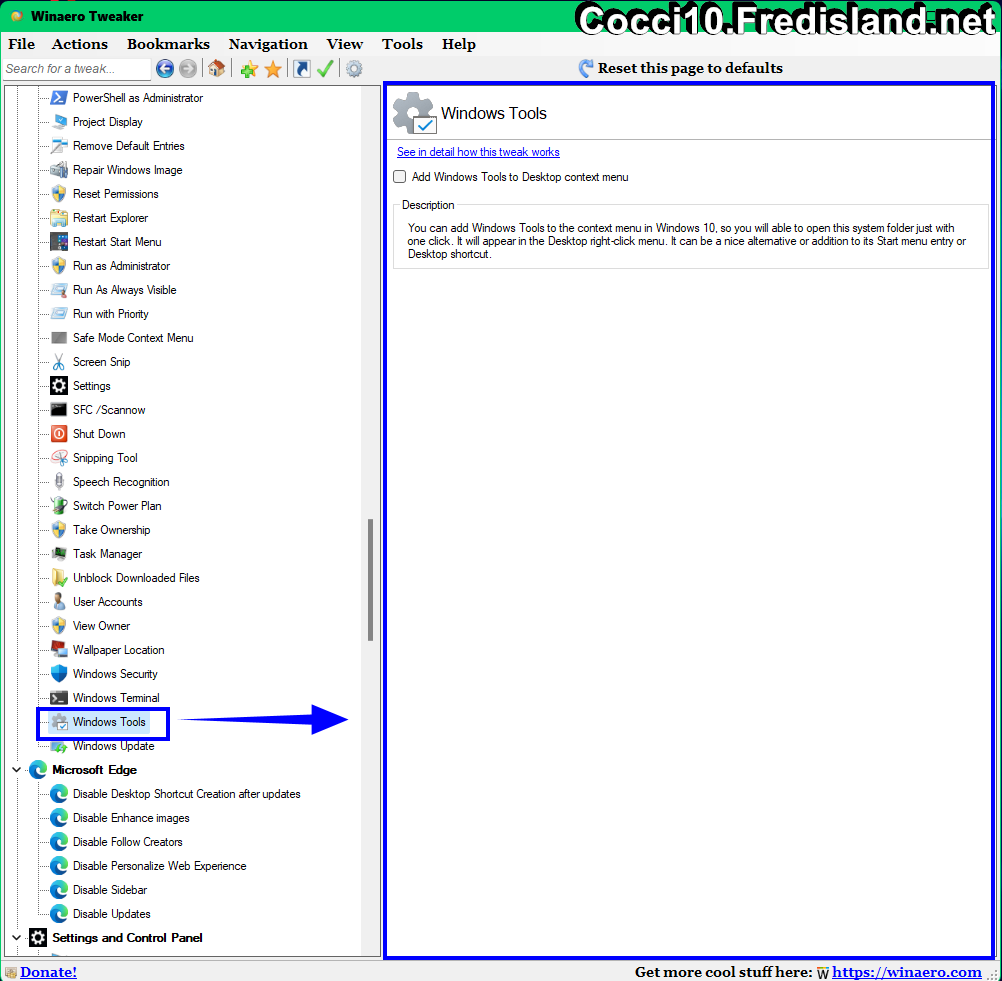Open the Actions menu
The height and width of the screenshot is (981, 1002).
click(x=80, y=44)
